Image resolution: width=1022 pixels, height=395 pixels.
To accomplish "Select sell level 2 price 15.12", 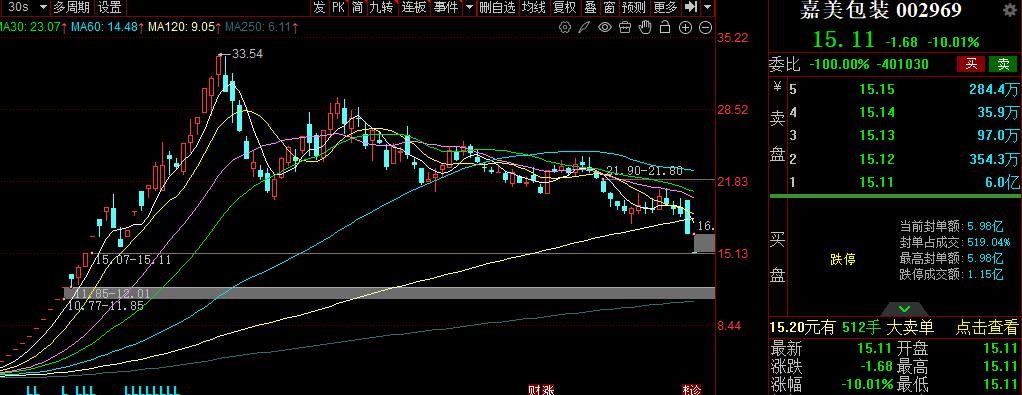I will [x=877, y=159].
